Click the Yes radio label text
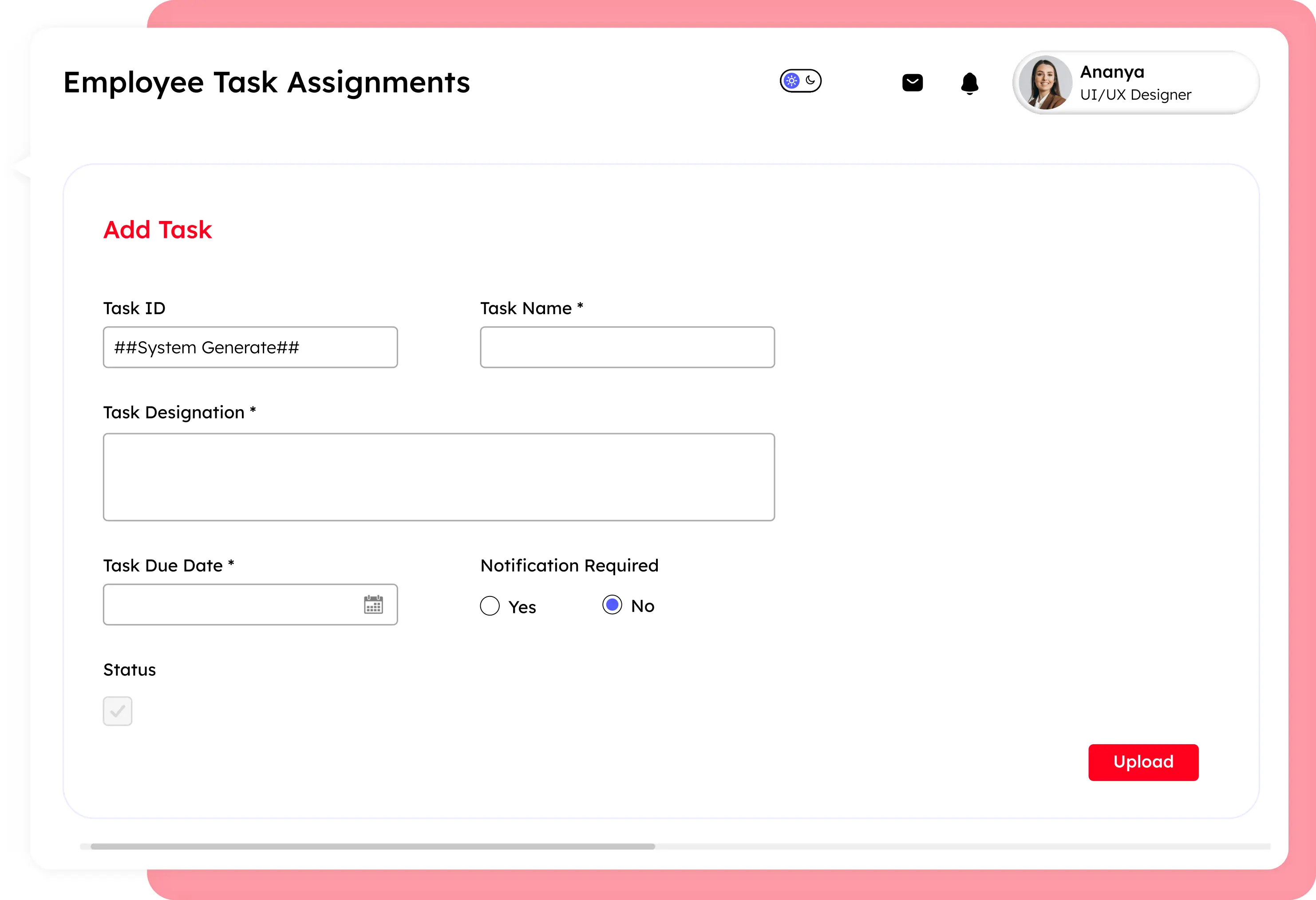 [x=522, y=607]
